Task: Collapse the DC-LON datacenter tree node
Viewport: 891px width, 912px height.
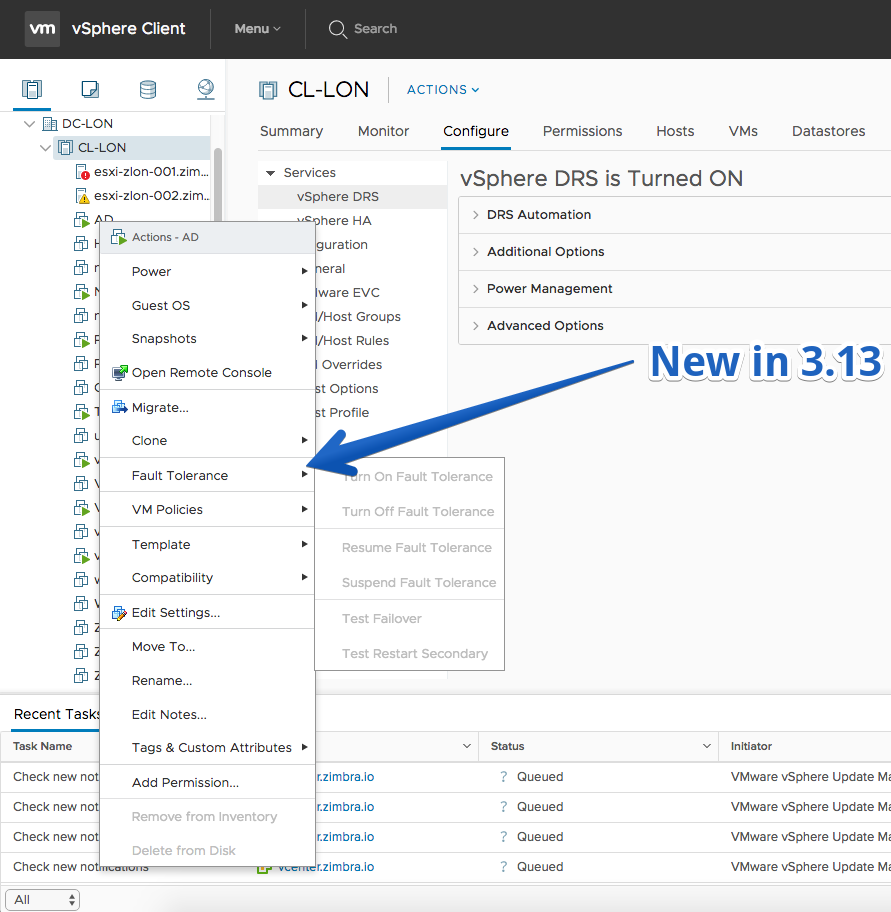Action: (29, 124)
